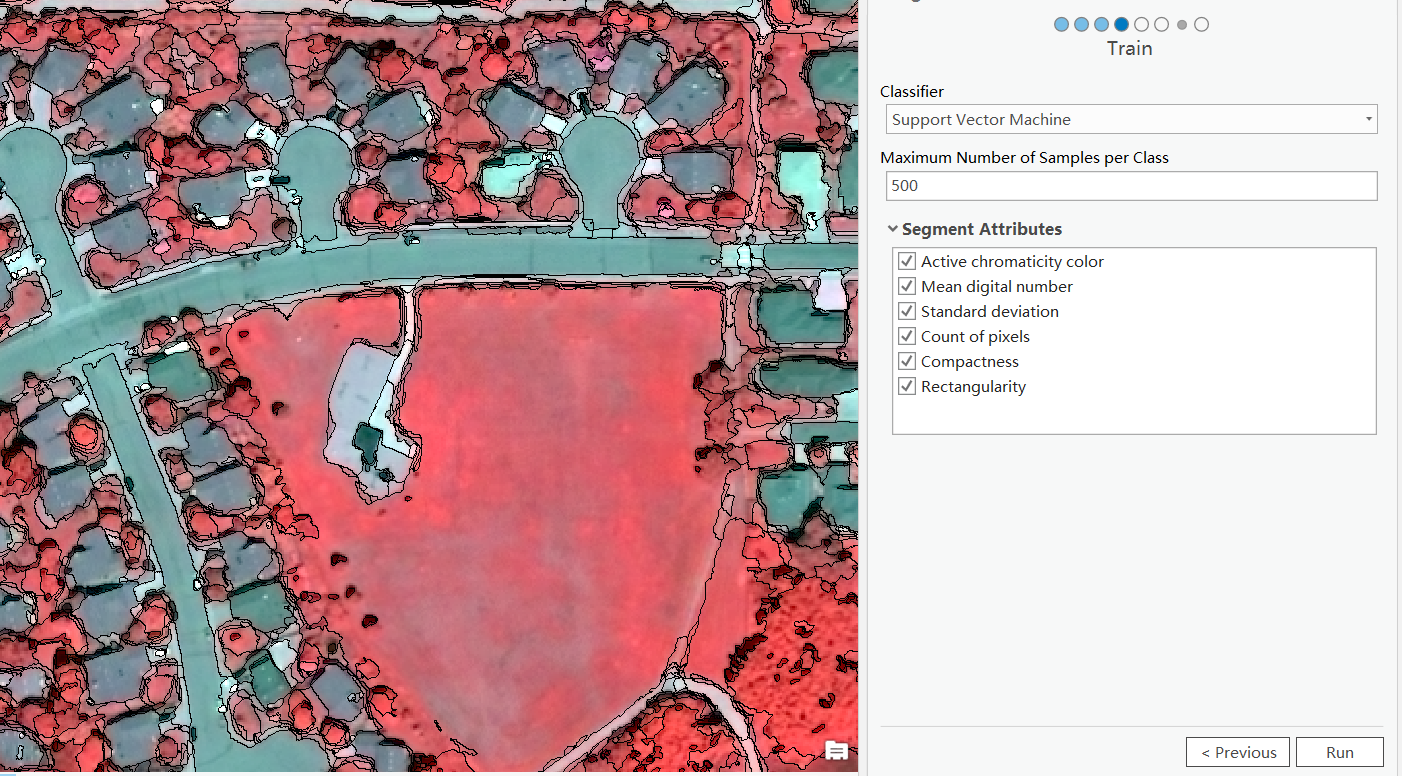Click the third completed wizard step dot

pyautogui.click(x=1101, y=24)
